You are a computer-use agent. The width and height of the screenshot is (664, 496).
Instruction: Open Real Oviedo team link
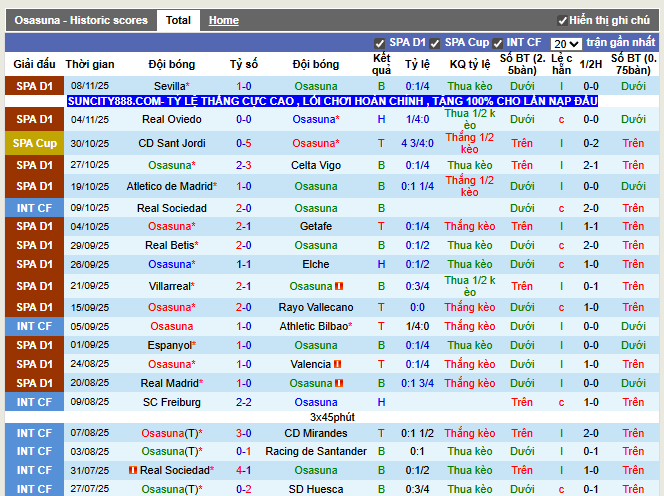[172, 119]
